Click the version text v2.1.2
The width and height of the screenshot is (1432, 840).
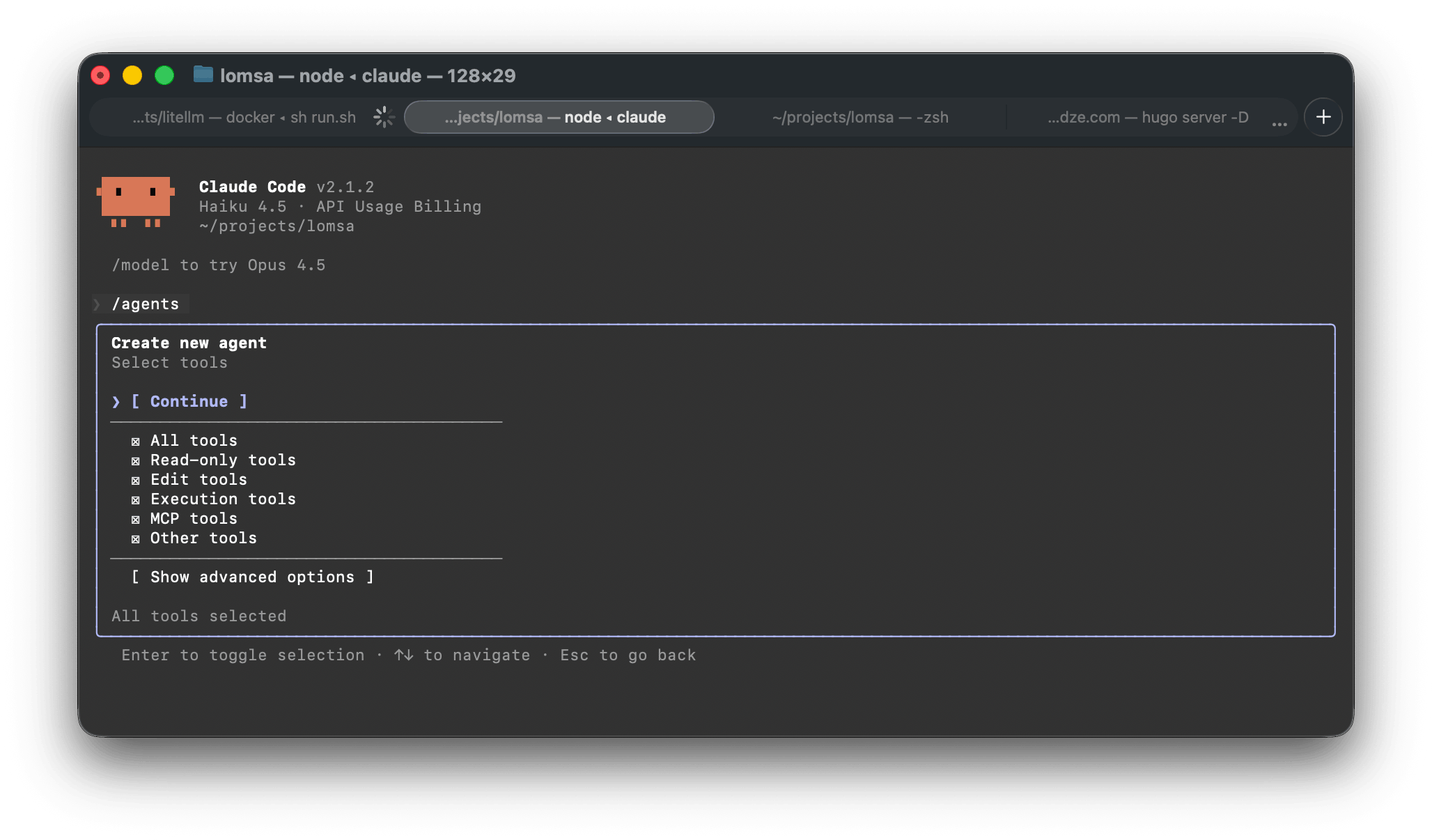click(345, 187)
